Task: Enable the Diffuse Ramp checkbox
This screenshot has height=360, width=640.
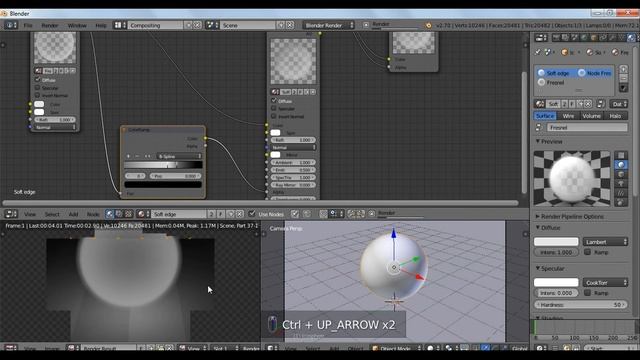Action: point(587,252)
